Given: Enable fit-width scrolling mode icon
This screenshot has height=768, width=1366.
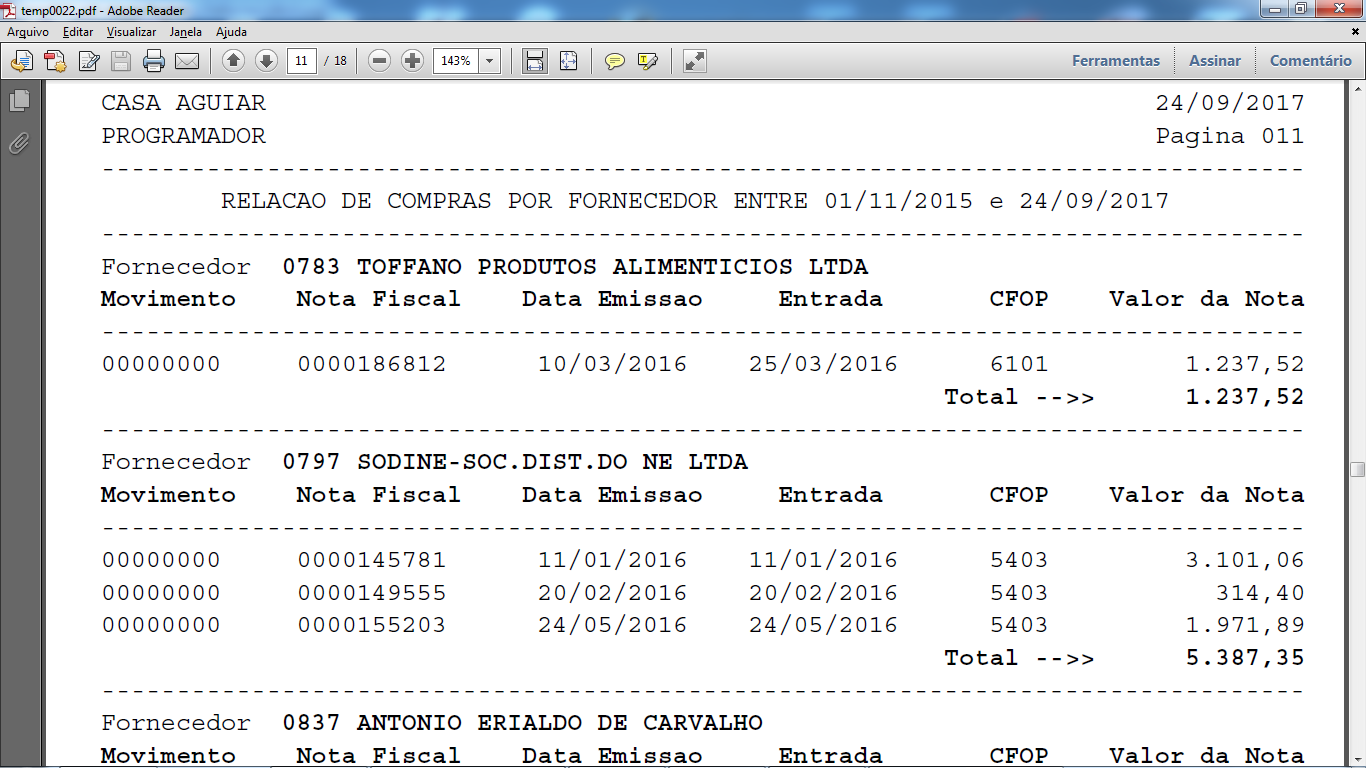Looking at the screenshot, I should (x=535, y=61).
